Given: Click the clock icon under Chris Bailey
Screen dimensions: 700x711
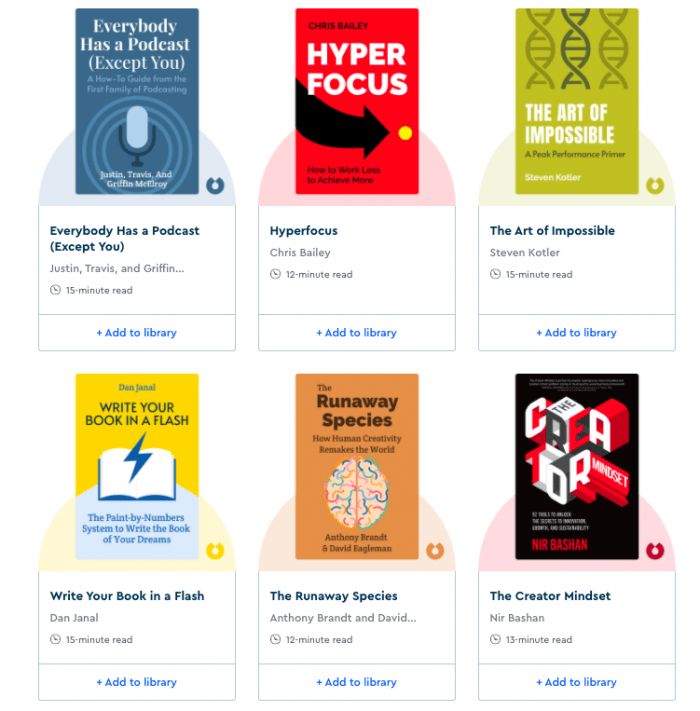Looking at the screenshot, I should pos(275,274).
